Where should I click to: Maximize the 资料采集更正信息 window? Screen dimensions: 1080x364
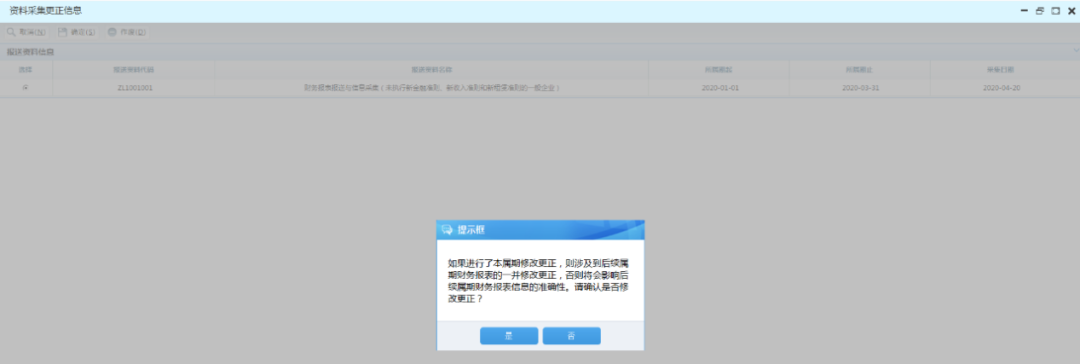[x=1055, y=11]
